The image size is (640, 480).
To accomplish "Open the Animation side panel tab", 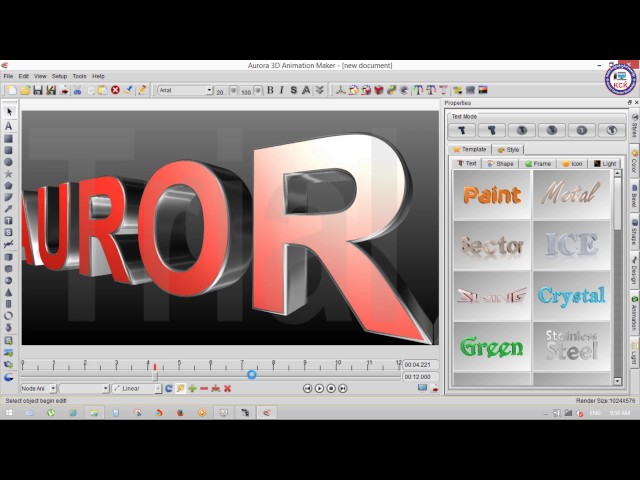I will click(x=634, y=313).
